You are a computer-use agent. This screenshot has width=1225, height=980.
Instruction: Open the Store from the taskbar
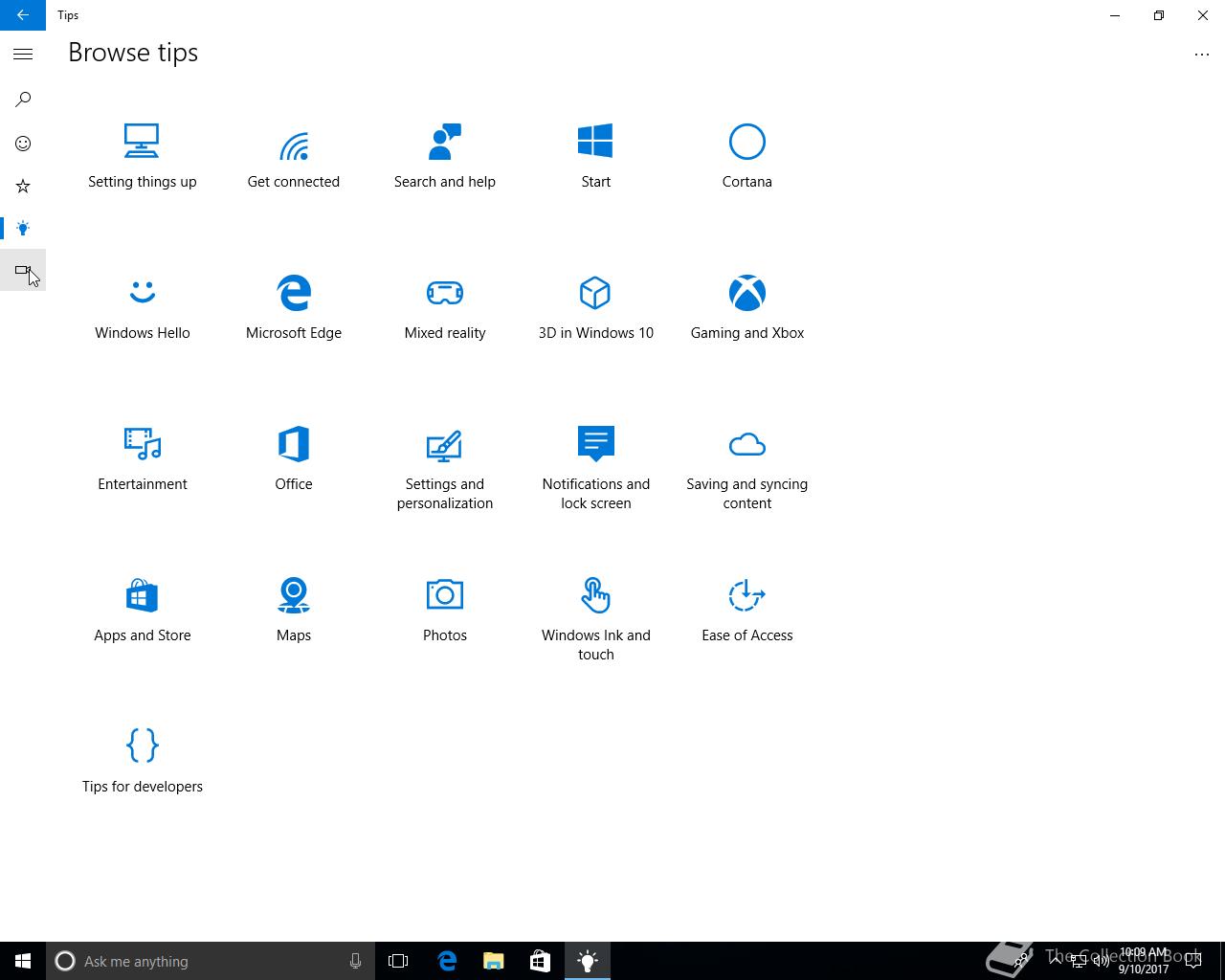540,961
